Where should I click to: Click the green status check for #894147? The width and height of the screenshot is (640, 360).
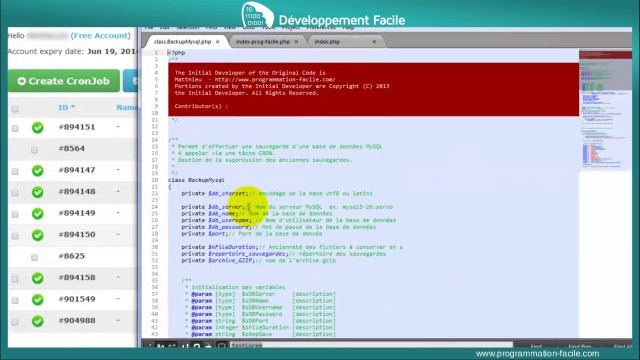(x=38, y=171)
